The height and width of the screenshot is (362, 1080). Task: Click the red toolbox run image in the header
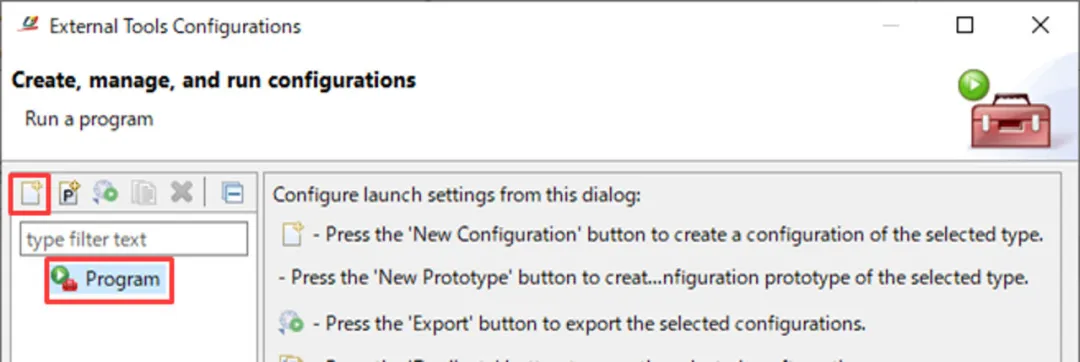(1004, 109)
